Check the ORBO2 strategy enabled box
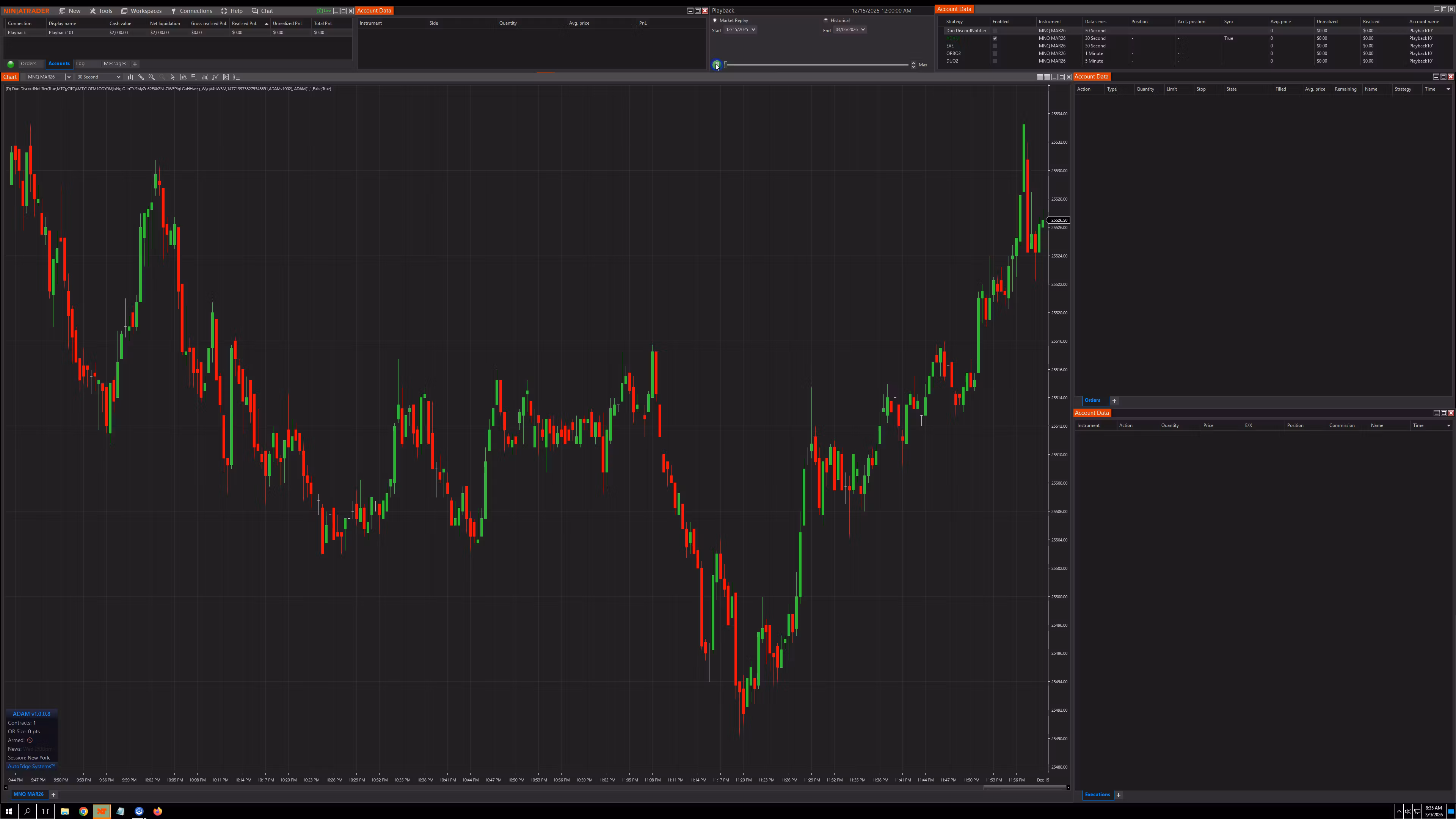The image size is (1456, 819). tap(994, 53)
